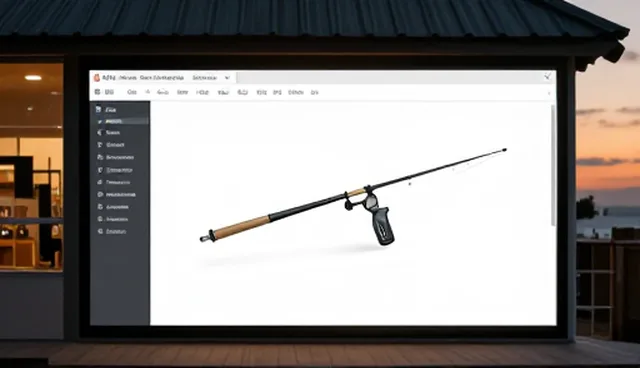Image resolution: width=640 pixels, height=368 pixels.
Task: Open the overflow dots ending the toolbar row
Action: (549, 93)
